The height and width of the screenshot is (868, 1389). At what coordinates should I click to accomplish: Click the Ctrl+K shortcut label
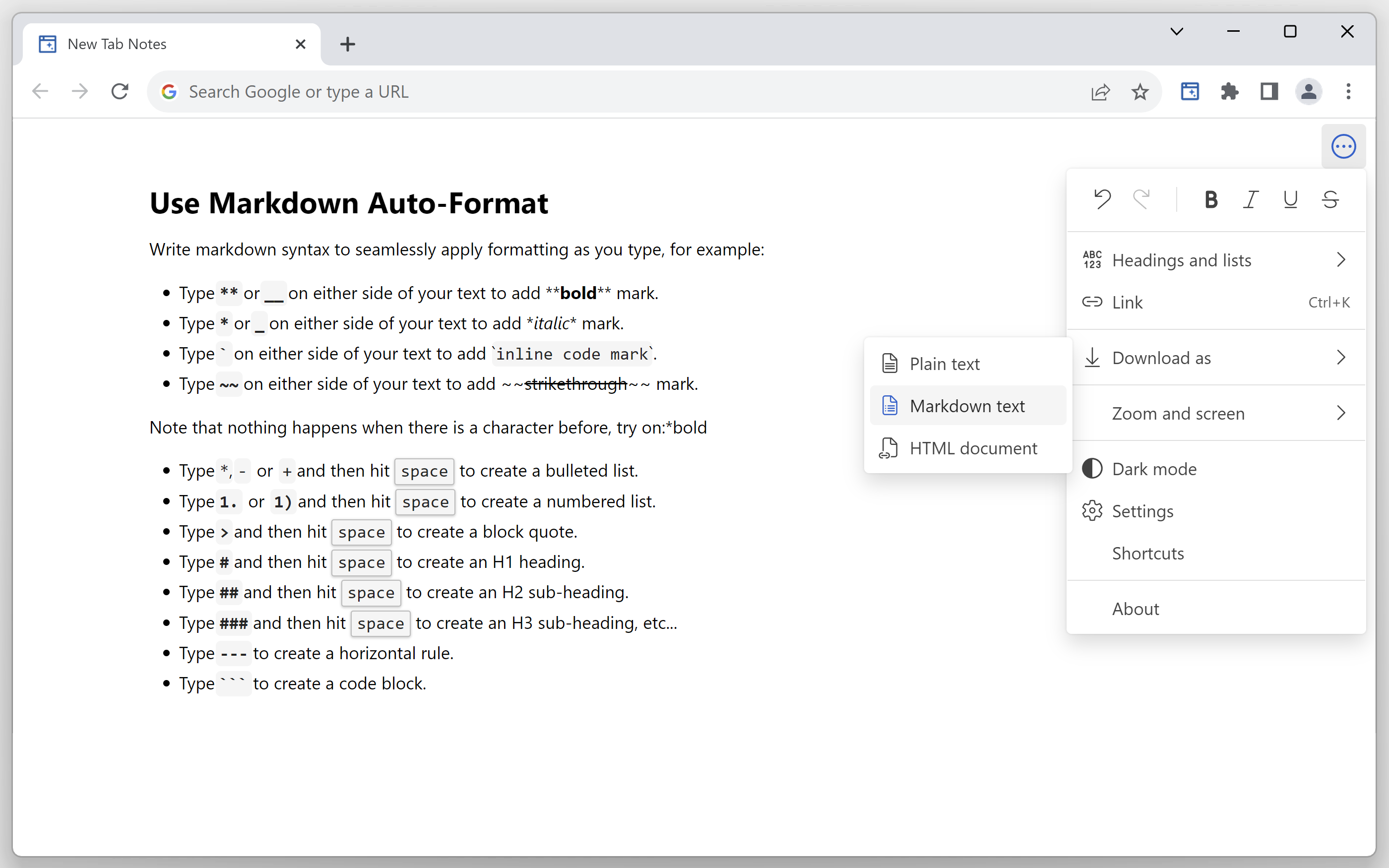click(1328, 302)
